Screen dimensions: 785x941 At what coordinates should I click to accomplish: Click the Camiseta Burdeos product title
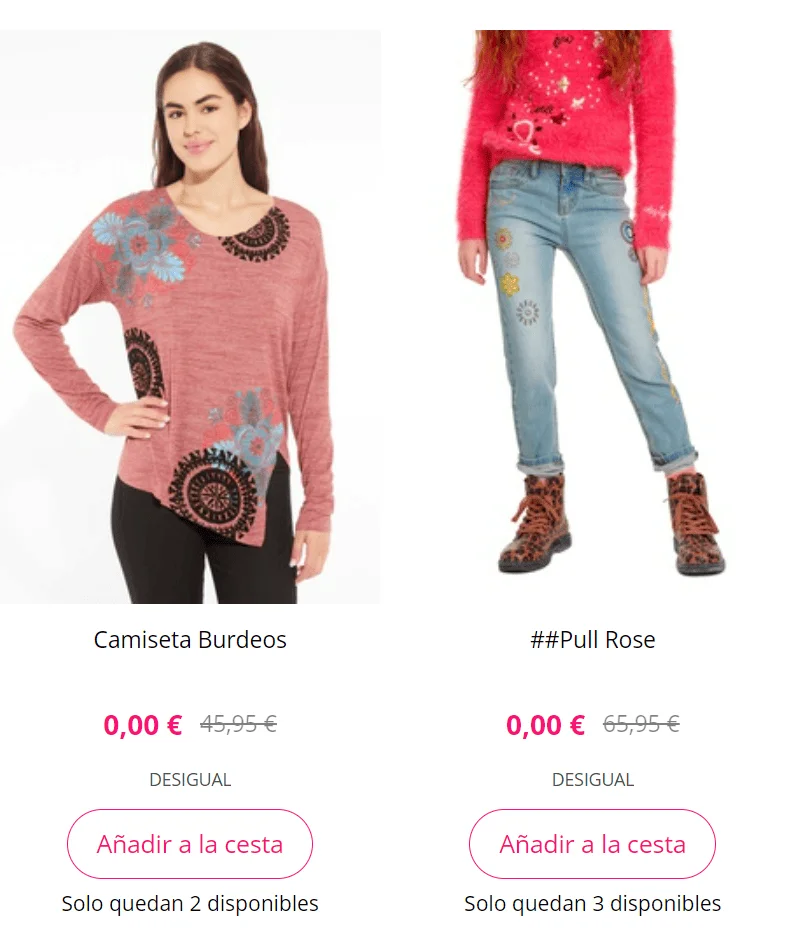[x=190, y=640]
